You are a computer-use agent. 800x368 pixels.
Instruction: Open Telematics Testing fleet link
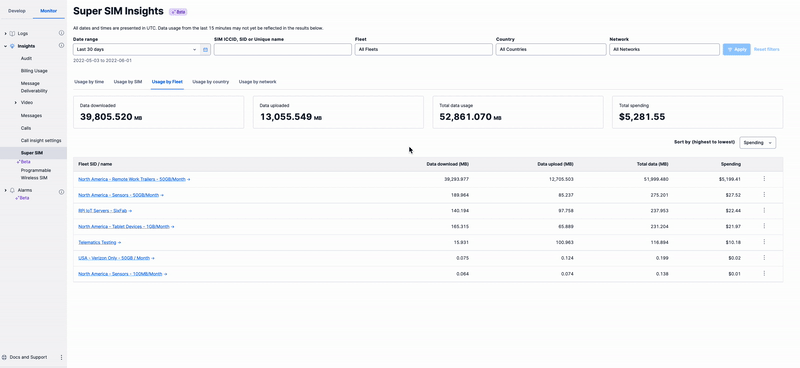pyautogui.click(x=99, y=242)
